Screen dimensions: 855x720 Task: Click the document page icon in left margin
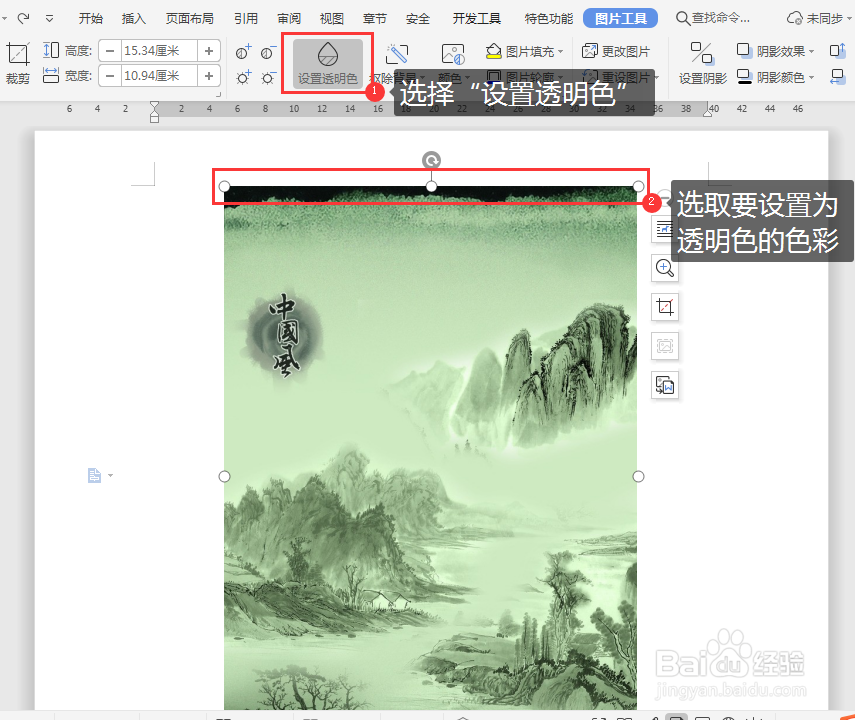click(x=94, y=476)
